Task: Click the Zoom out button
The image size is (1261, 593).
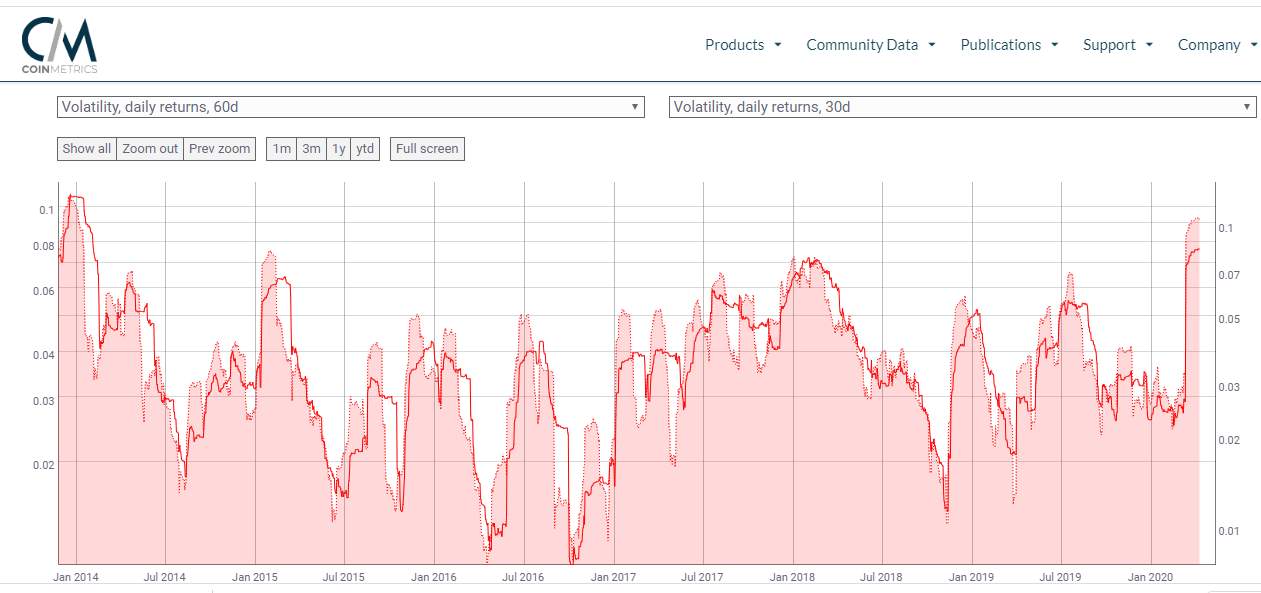Action: click(150, 148)
